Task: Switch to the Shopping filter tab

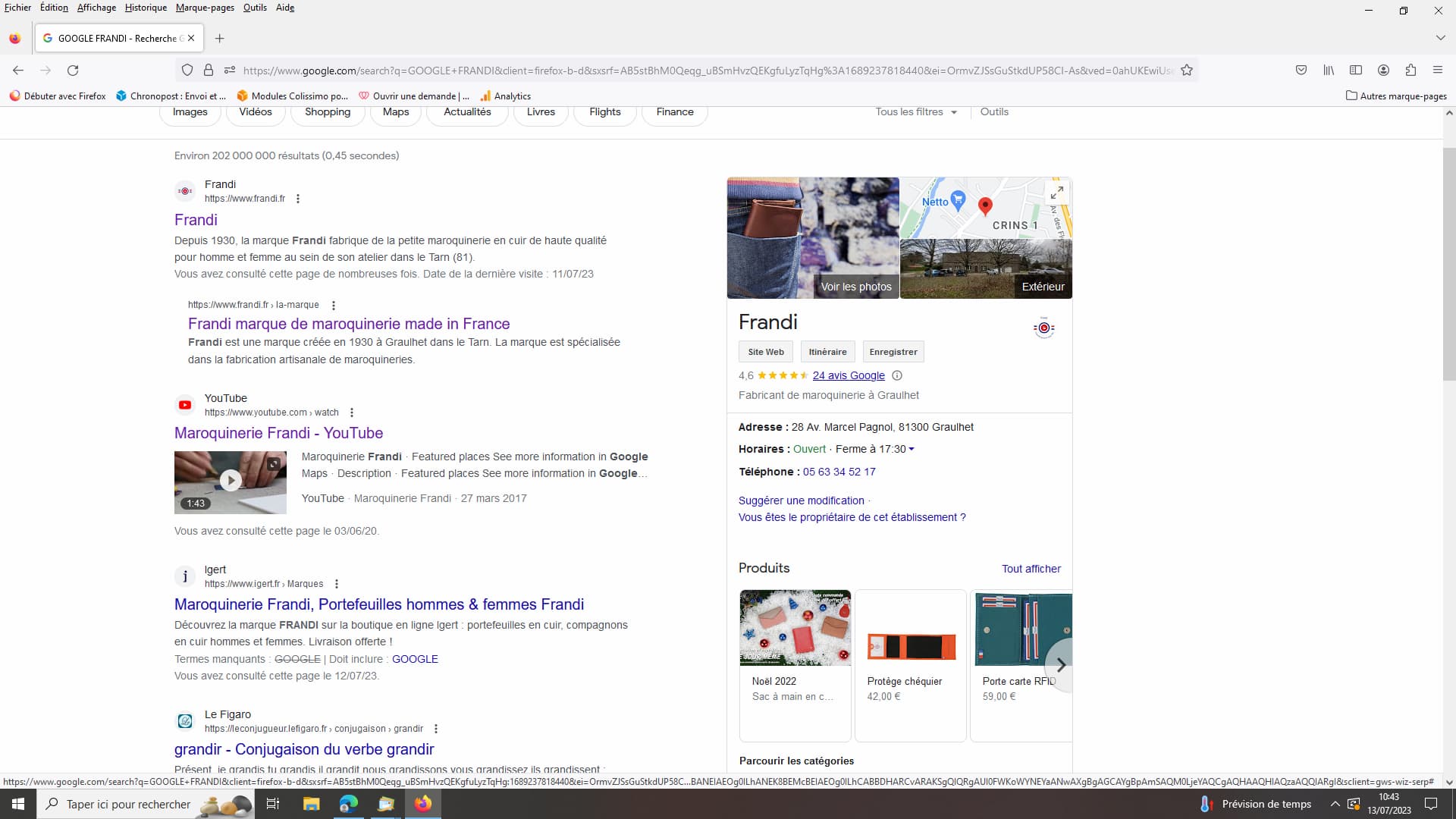Action: [x=328, y=112]
